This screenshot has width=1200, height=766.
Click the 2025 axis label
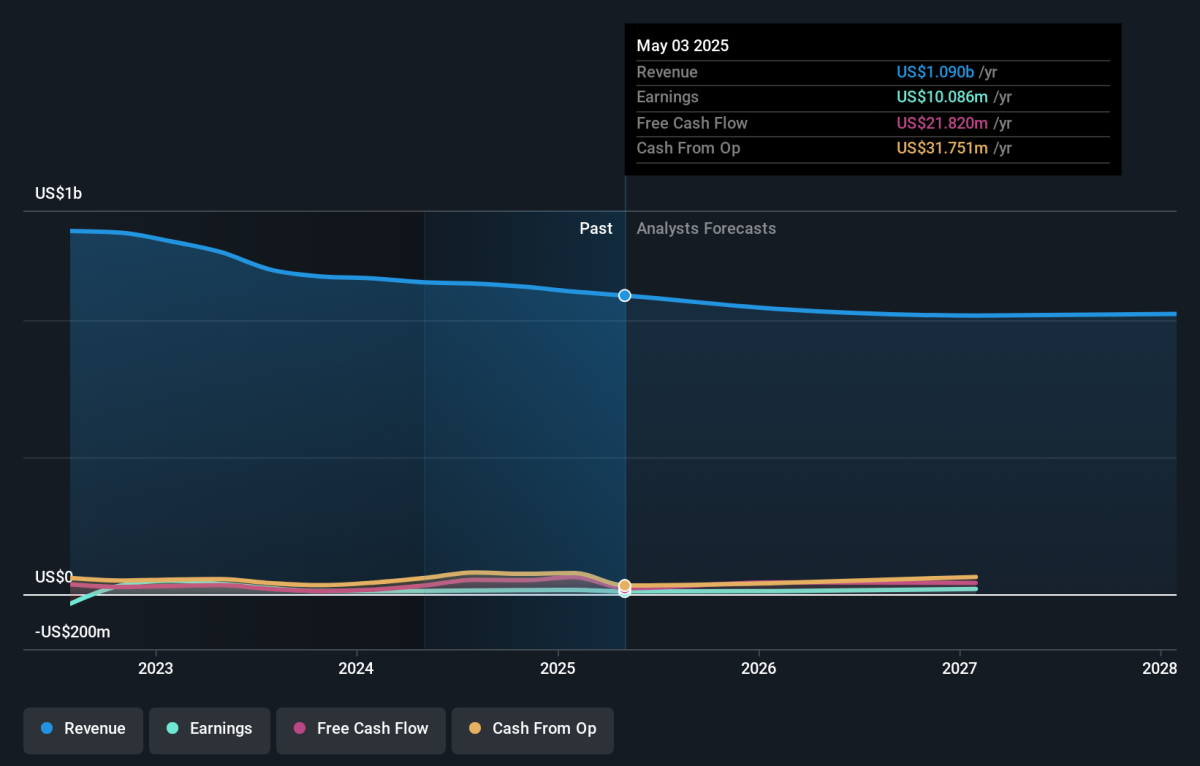tap(558, 668)
